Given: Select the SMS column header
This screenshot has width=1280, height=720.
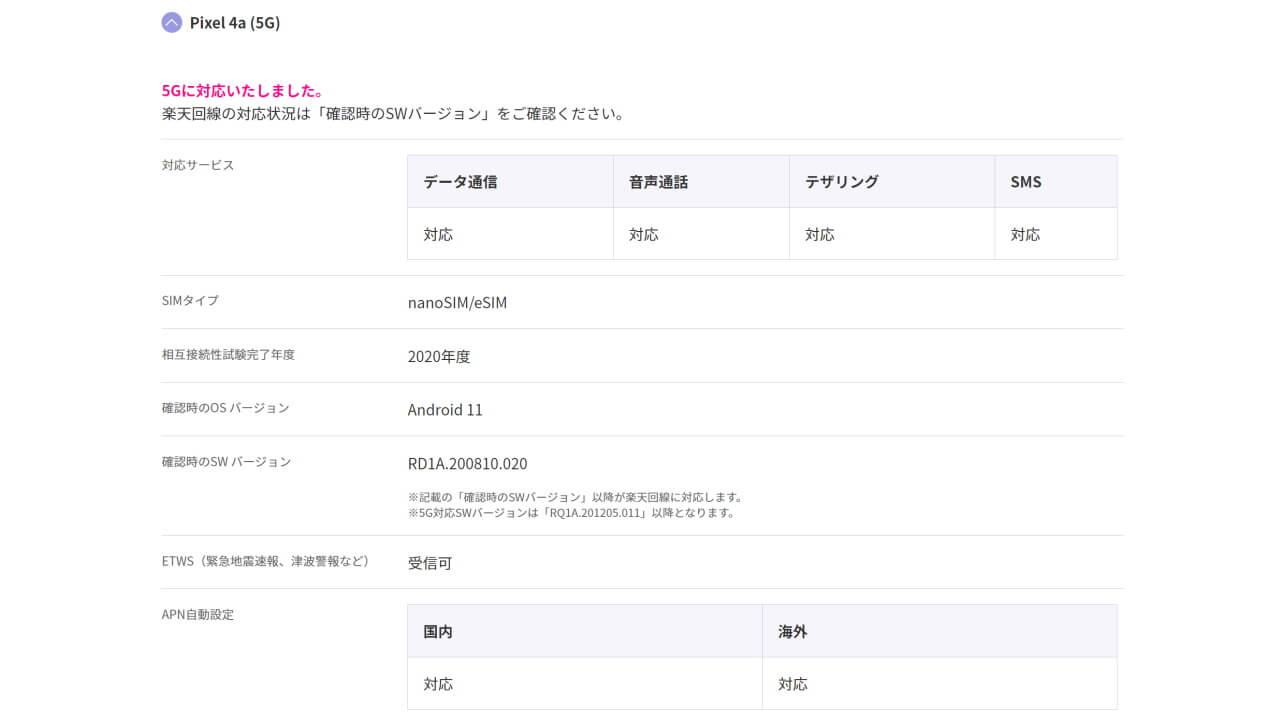Looking at the screenshot, I should point(1026,182).
